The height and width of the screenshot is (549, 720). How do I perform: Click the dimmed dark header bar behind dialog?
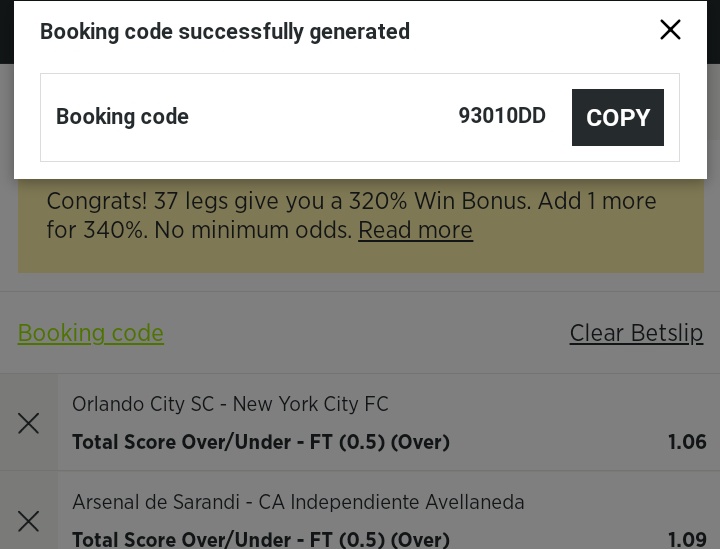pyautogui.click(x=7, y=32)
